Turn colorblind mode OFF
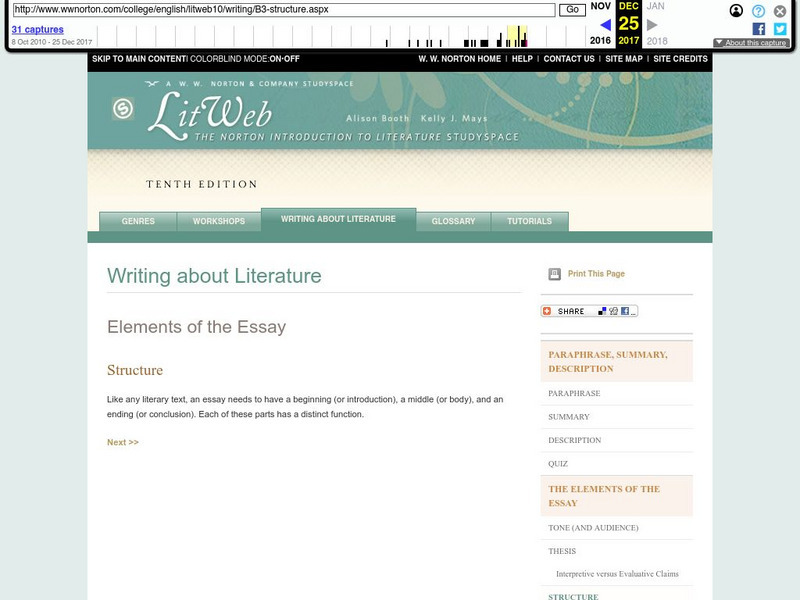This screenshot has width=800, height=600. [292, 59]
